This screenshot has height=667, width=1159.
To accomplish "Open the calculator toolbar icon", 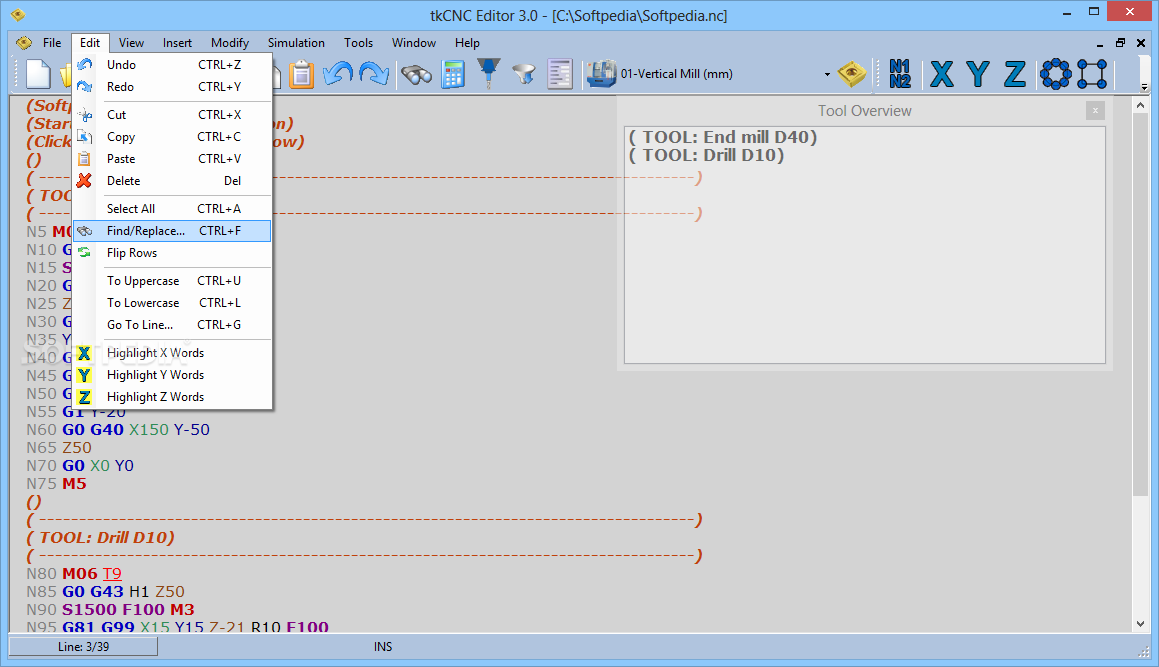I will click(x=452, y=74).
